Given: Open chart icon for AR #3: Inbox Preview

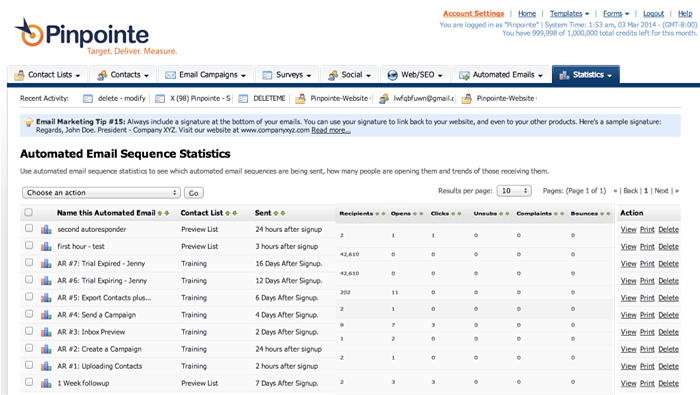Looking at the screenshot, I should 46,332.
